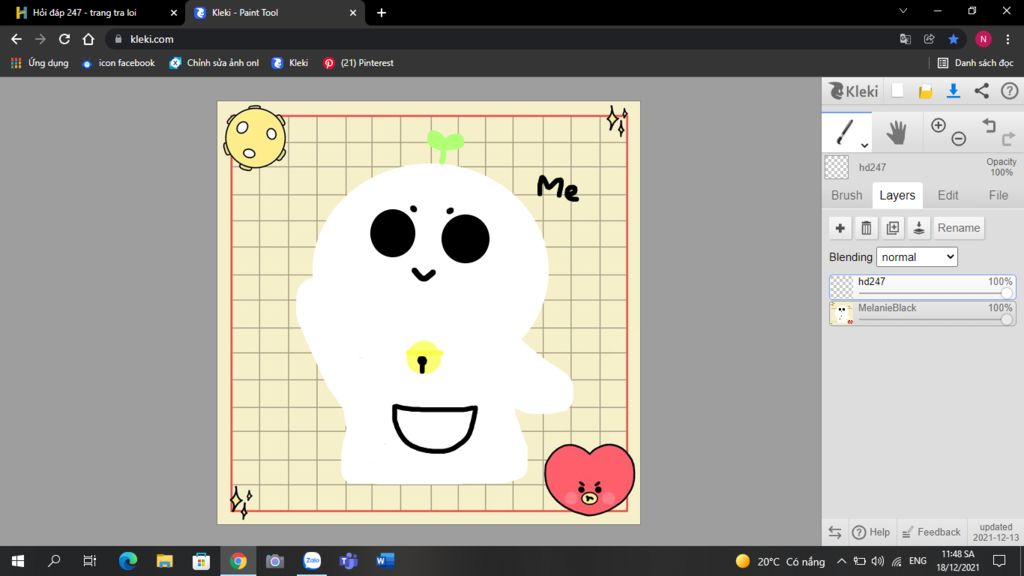Delete the selected layer with the trash icon
The width and height of the screenshot is (1024, 576).
pyautogui.click(x=866, y=228)
